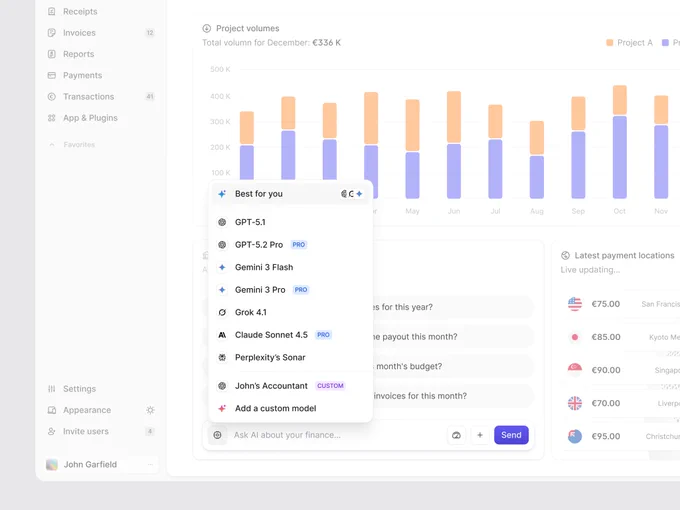Click the CUSTOM badge on John's Accountant
This screenshot has height=510, width=680.
click(x=330, y=386)
